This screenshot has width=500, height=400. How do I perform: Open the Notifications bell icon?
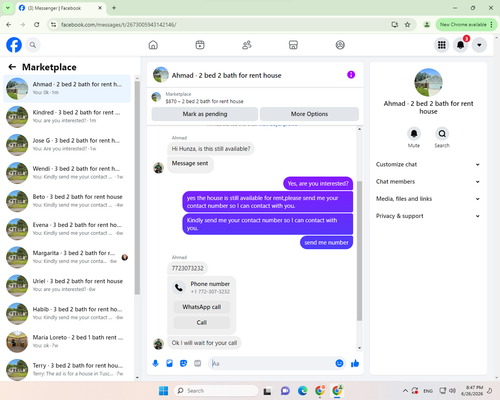click(x=460, y=45)
